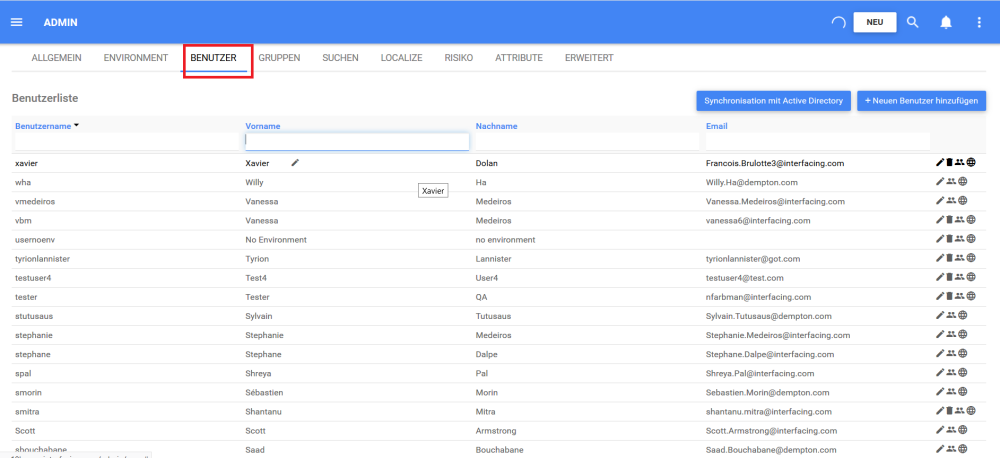Focus the Nachname filter field

click(x=587, y=142)
